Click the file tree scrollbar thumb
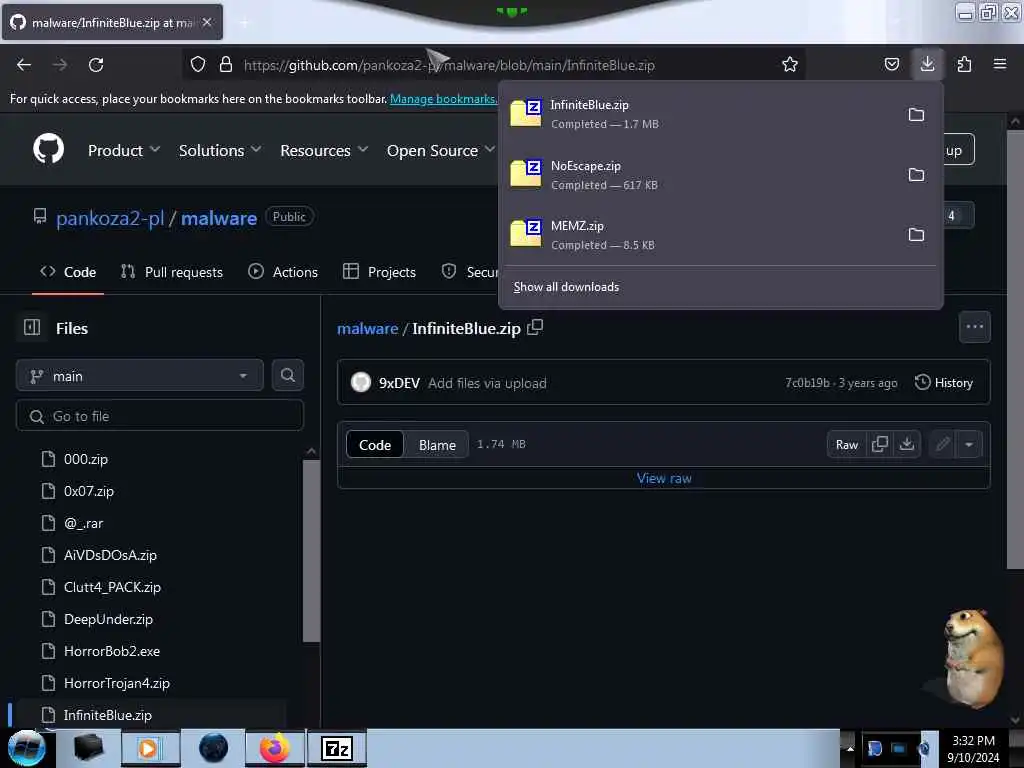The image size is (1024, 768). 312,551
